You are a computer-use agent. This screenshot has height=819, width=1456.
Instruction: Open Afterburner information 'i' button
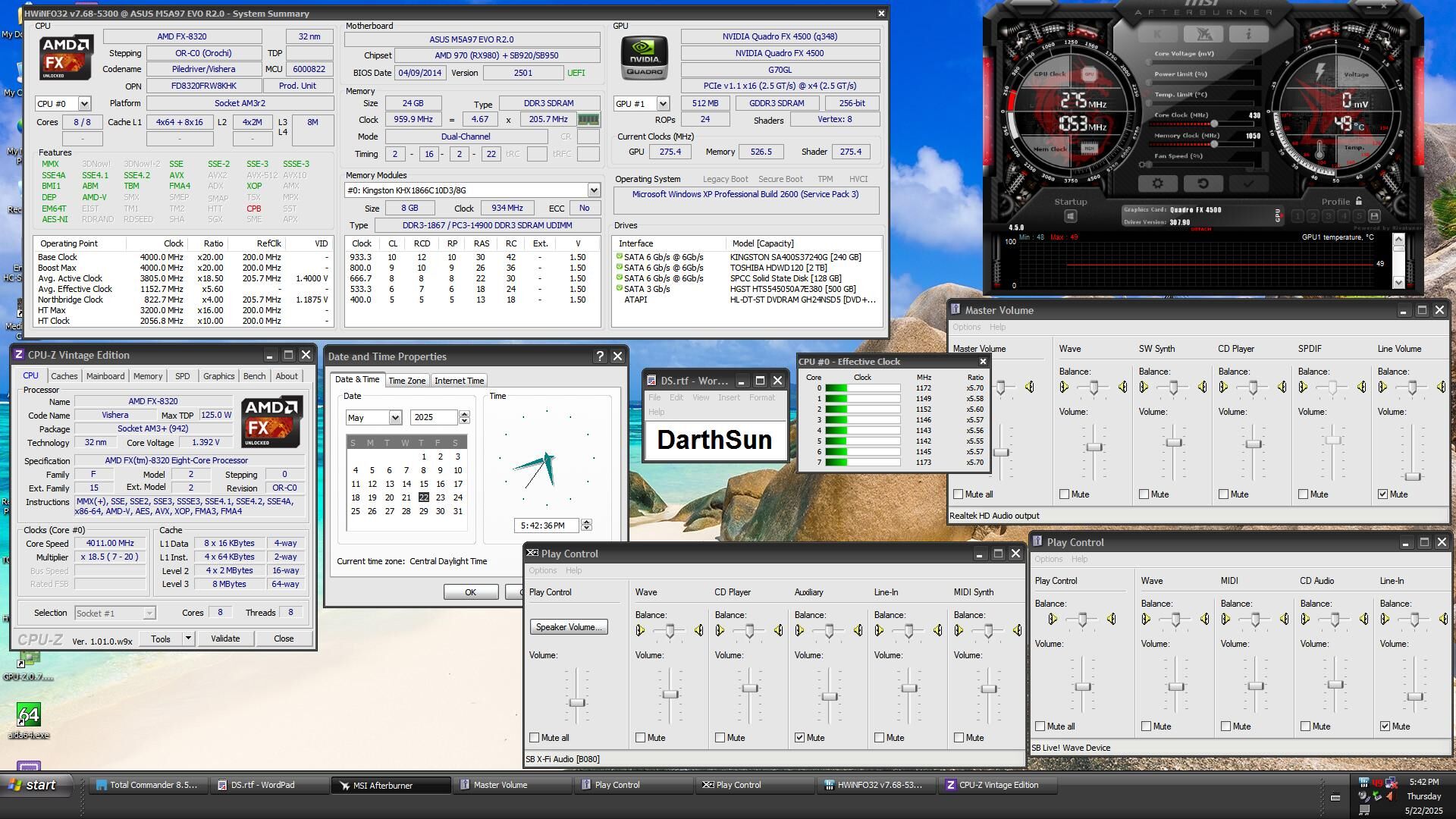pos(1248,34)
